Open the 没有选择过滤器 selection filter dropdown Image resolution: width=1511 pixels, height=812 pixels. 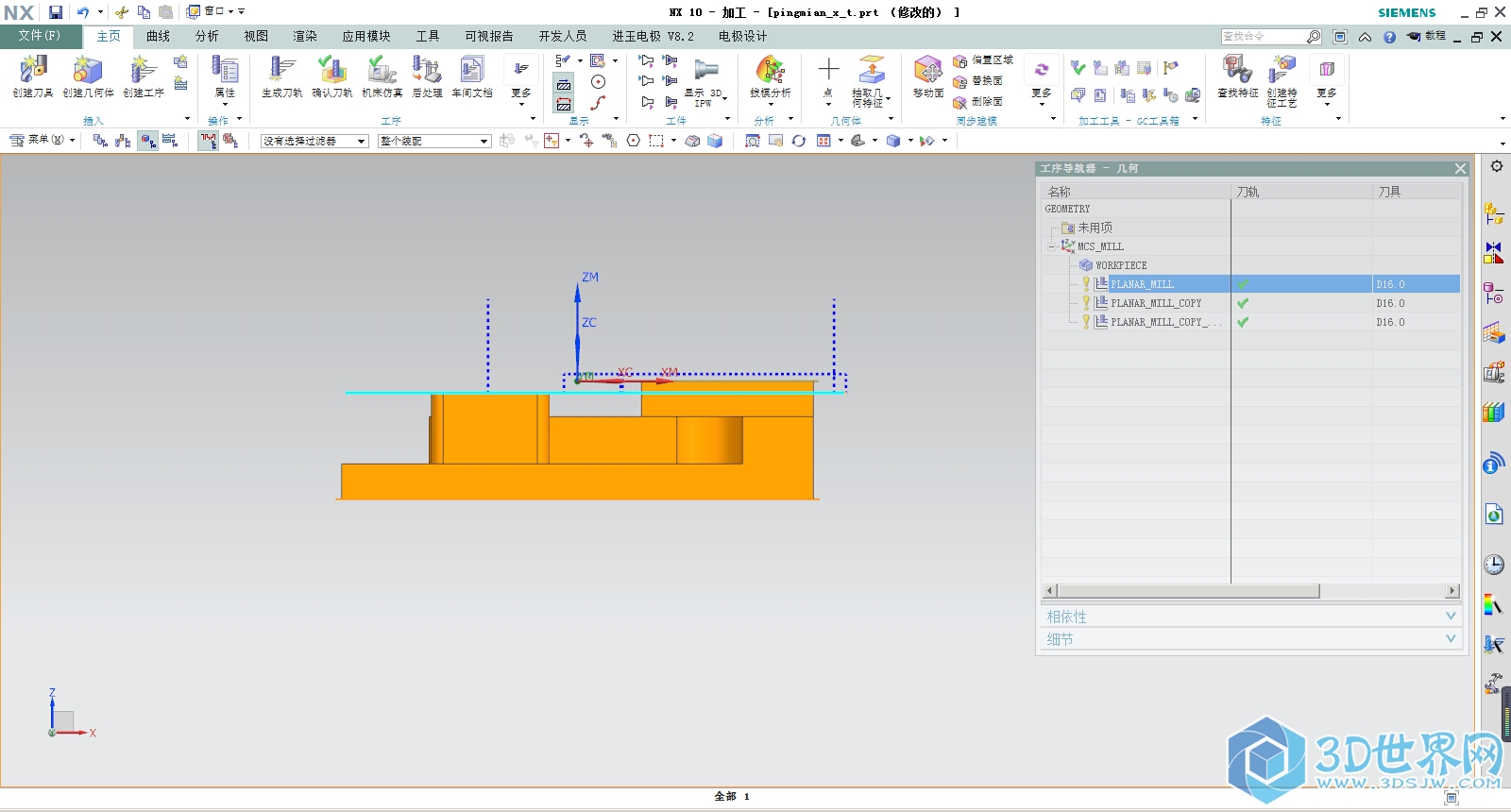pyautogui.click(x=314, y=141)
